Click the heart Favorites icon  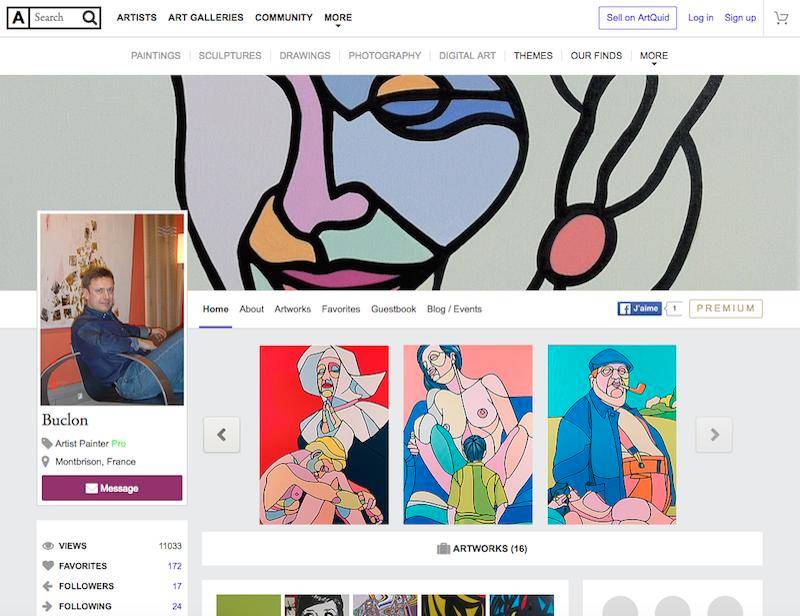click(48, 566)
